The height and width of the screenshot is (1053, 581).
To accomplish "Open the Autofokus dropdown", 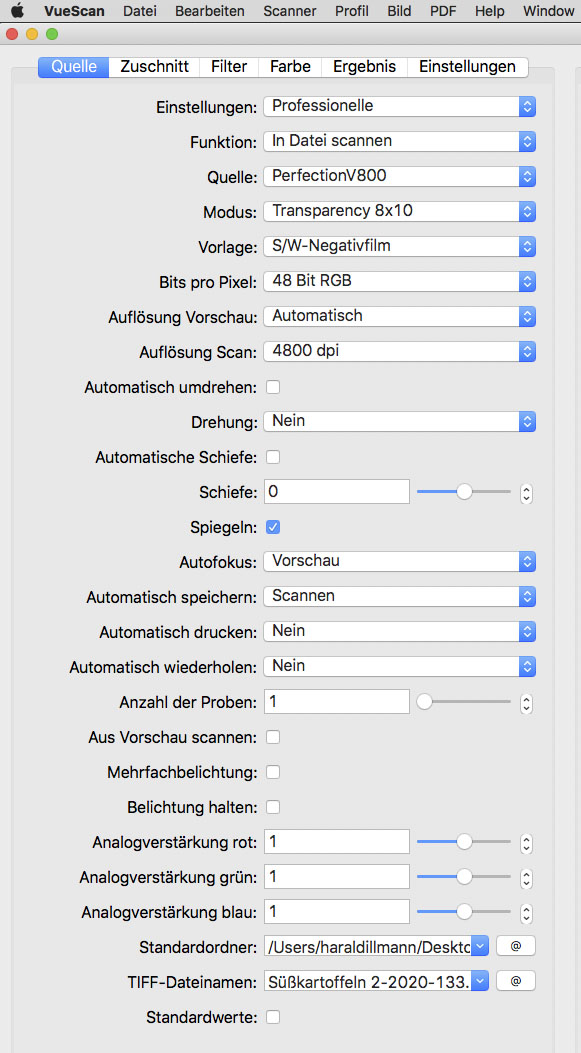I will coord(400,561).
